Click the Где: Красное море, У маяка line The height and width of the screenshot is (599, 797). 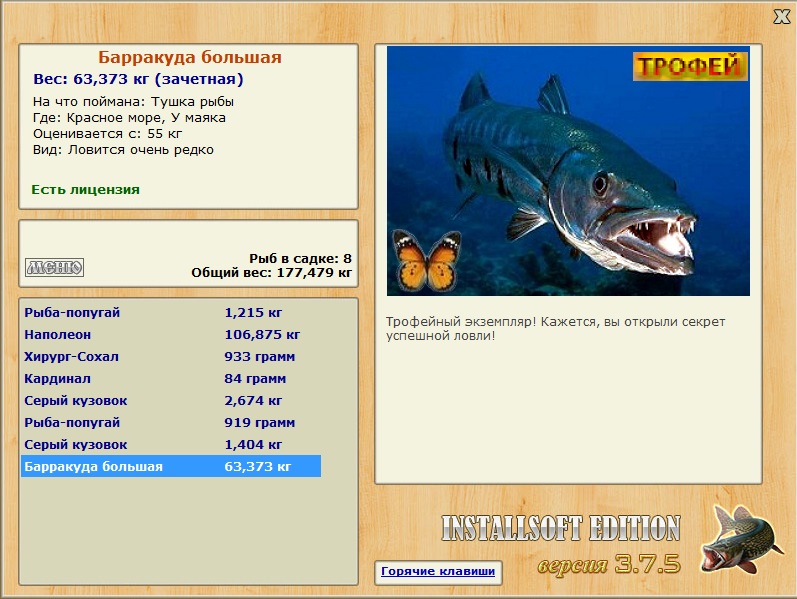[129, 118]
